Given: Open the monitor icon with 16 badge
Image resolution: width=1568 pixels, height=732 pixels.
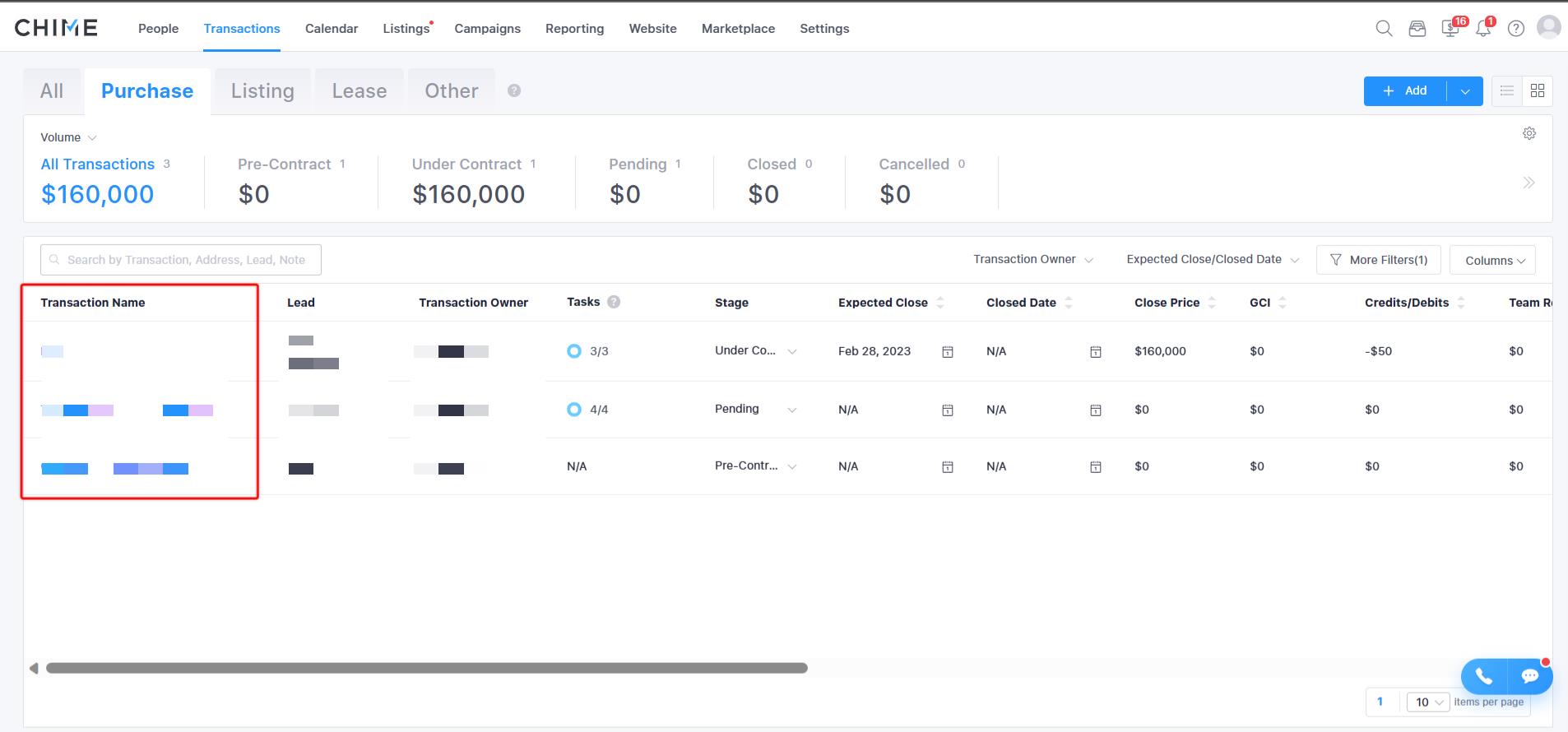Looking at the screenshot, I should pyautogui.click(x=1450, y=29).
